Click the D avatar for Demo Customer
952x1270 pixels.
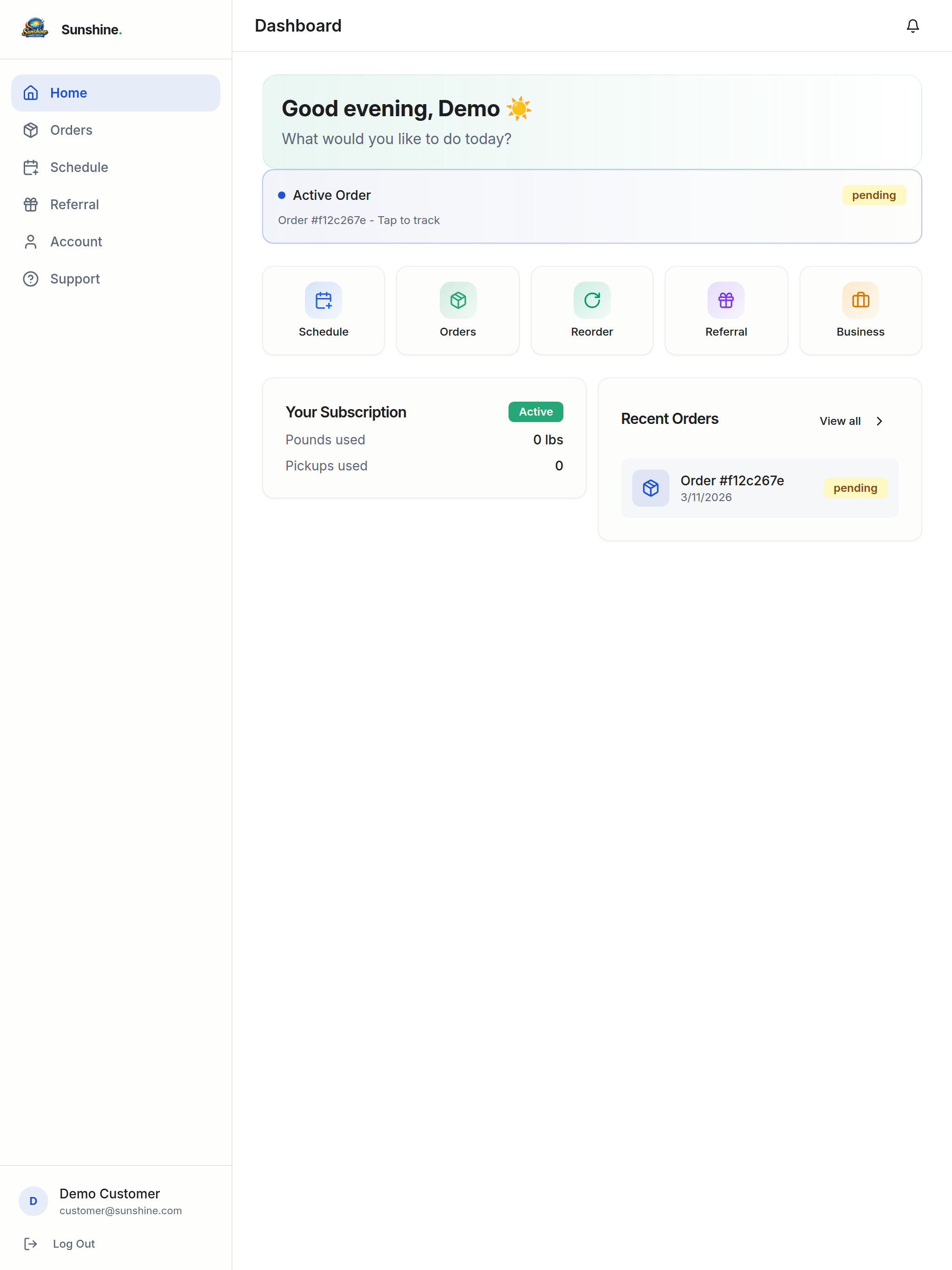[x=33, y=1201]
